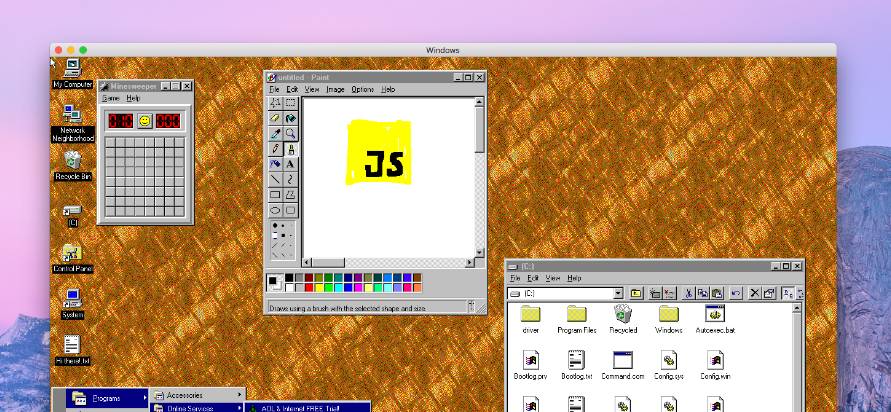
Task: Click Disconnect Net Drive icon in C: toolbar
Action: coord(669,293)
